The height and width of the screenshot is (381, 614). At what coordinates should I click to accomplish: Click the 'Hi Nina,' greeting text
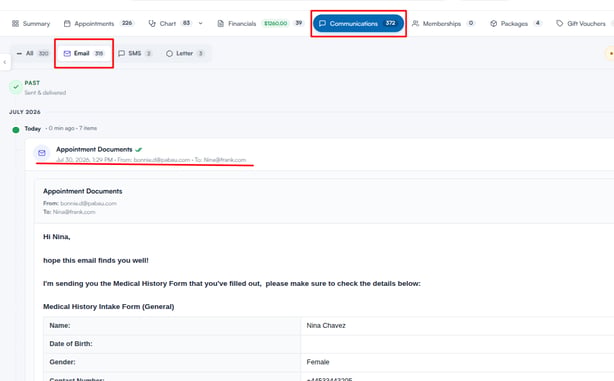click(x=57, y=237)
